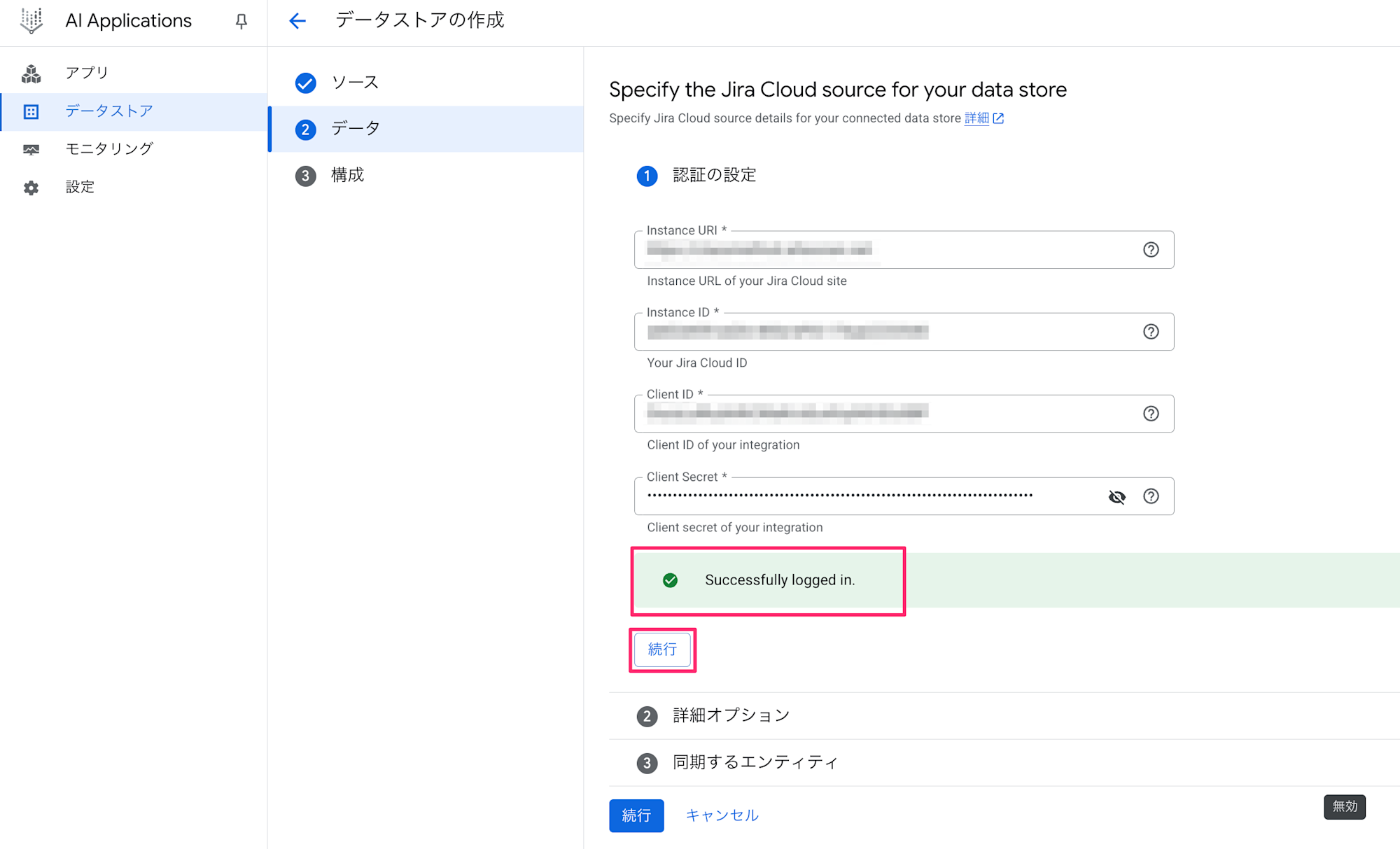This screenshot has width=1400, height=849.
Task: Click the モニタリング monitoring icon
Action: pos(31,149)
